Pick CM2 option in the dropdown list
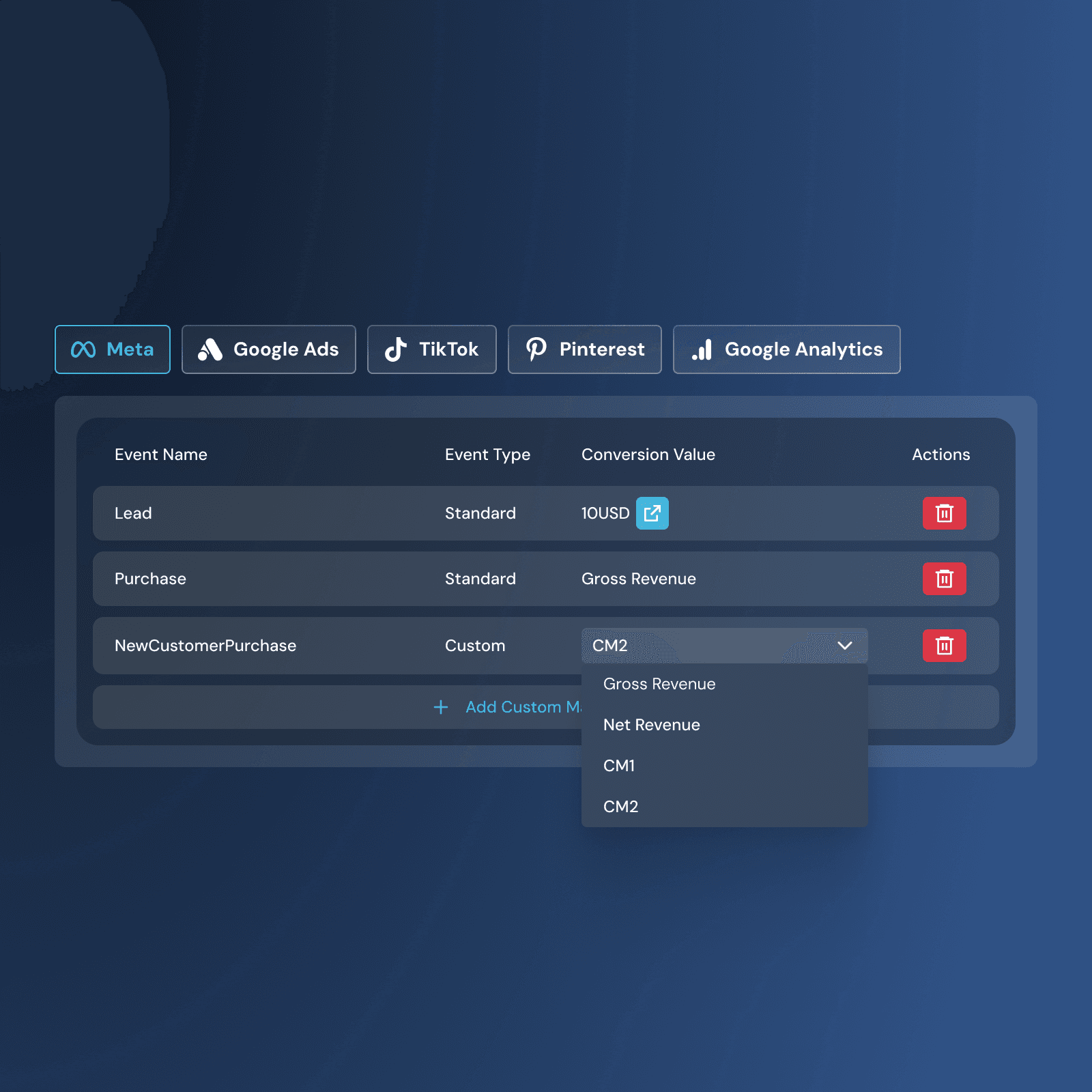The height and width of the screenshot is (1092, 1092). click(x=725, y=807)
